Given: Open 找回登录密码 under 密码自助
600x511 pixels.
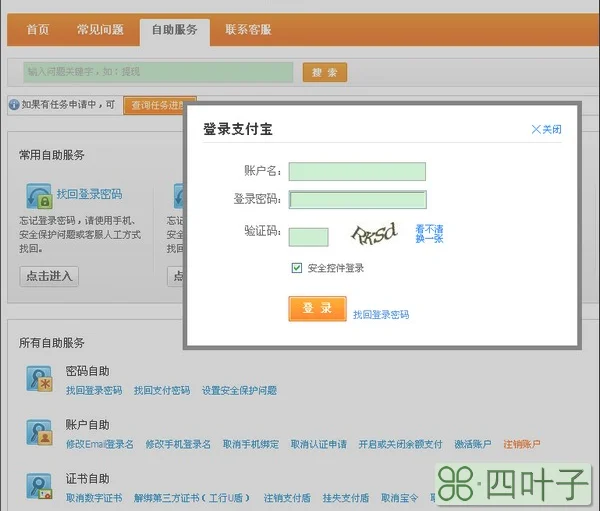Looking at the screenshot, I should pos(94,390).
